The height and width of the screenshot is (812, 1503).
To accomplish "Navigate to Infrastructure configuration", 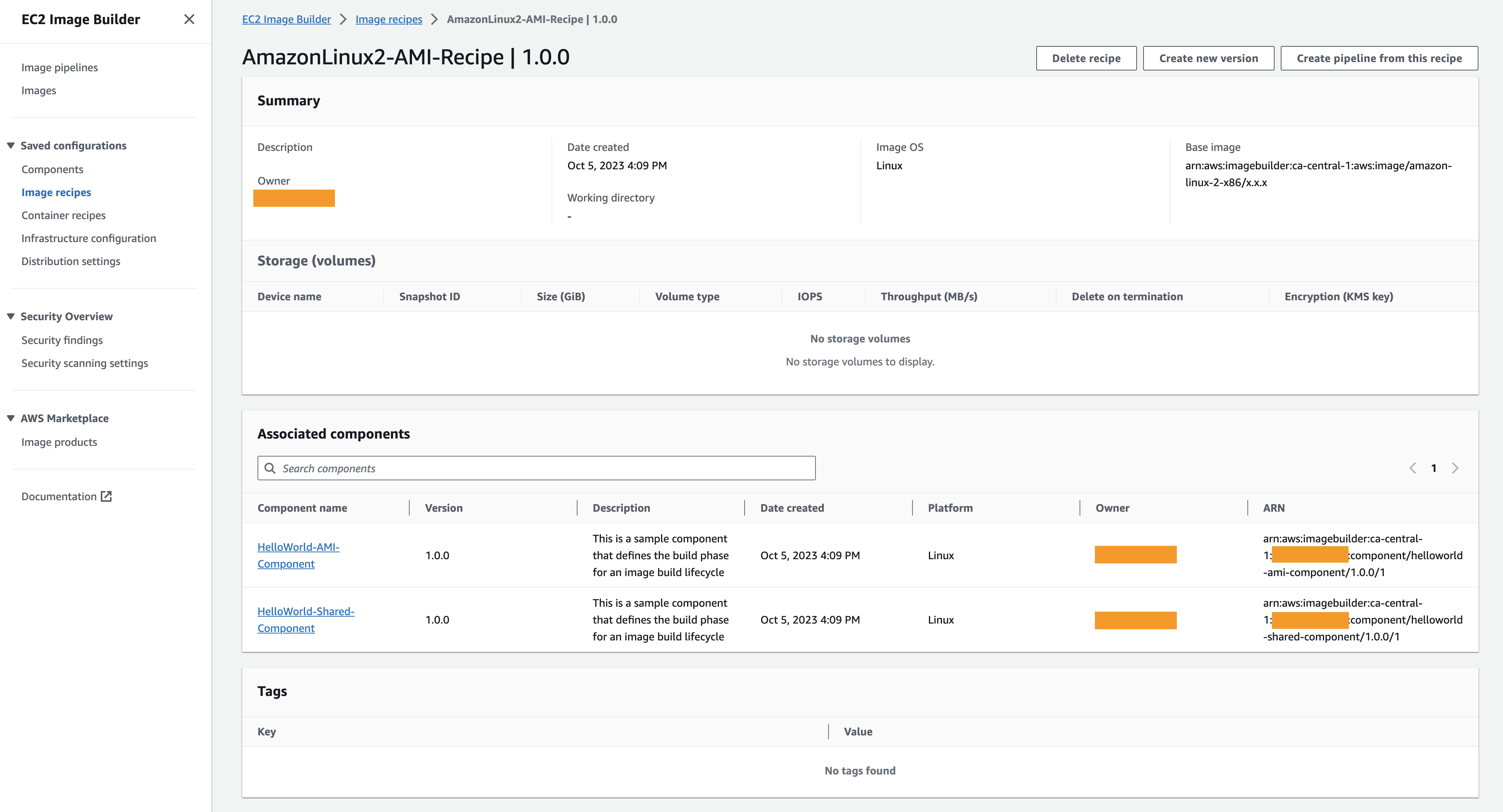I will coord(88,238).
